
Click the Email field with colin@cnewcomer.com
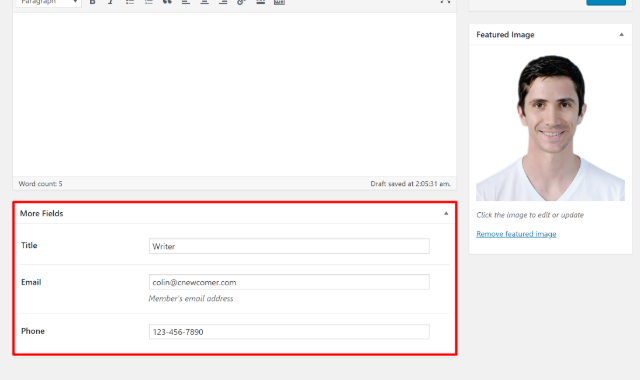point(289,282)
